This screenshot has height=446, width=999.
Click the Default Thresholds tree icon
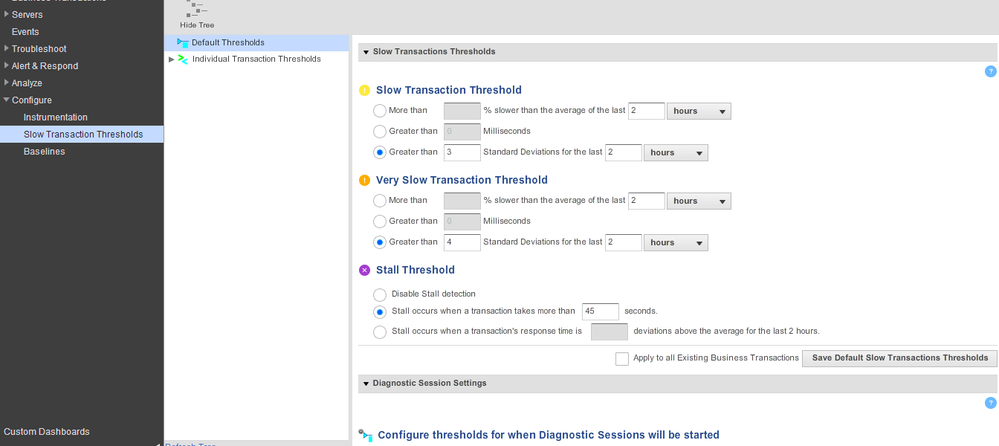click(182, 43)
